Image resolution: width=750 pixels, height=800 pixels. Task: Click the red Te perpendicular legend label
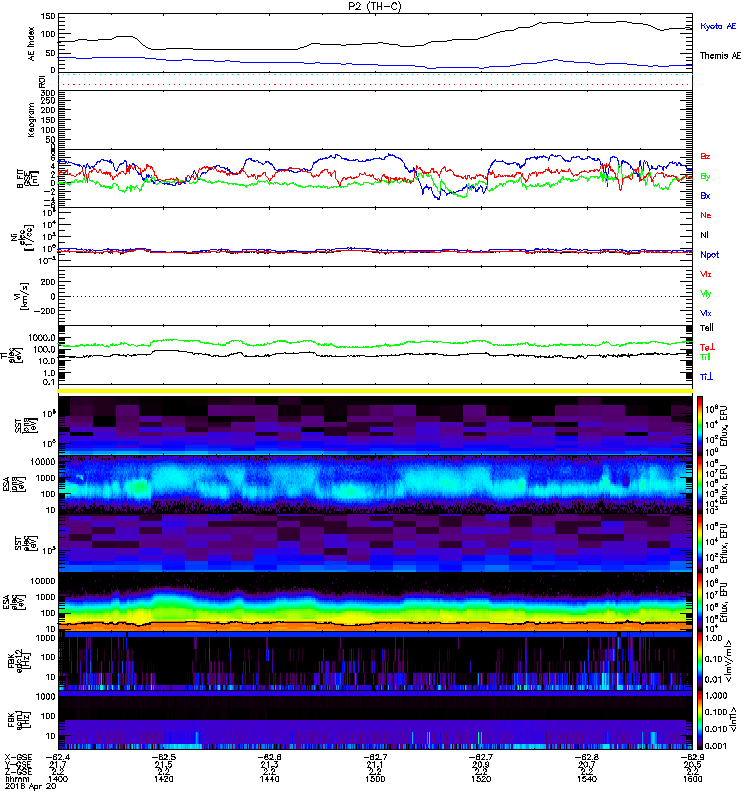(x=707, y=347)
